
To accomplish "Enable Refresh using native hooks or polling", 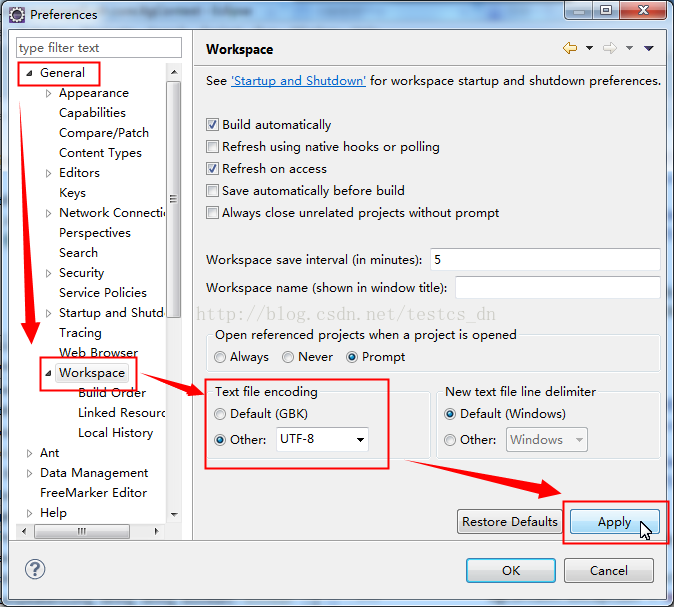I will [212, 147].
